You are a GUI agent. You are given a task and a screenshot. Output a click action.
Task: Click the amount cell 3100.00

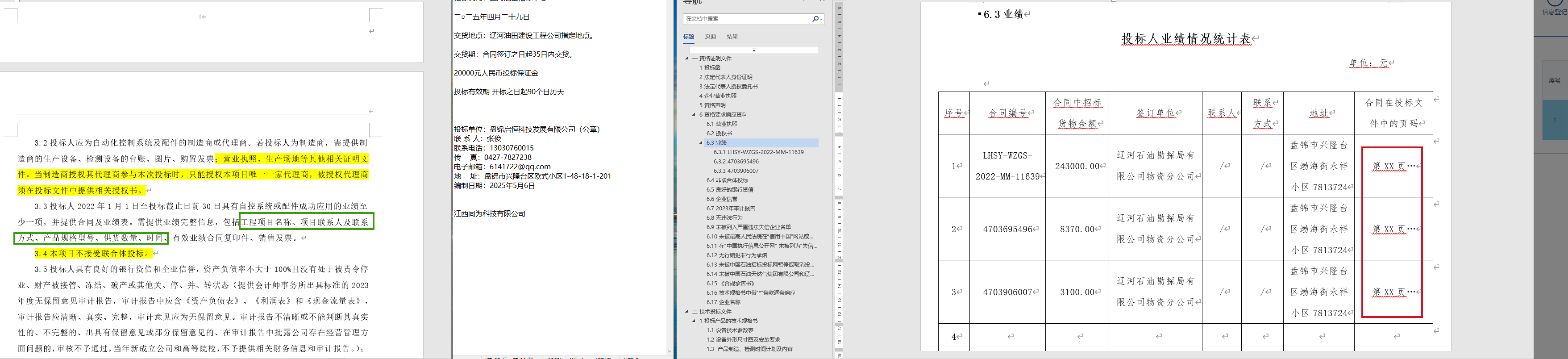pyautogui.click(x=1077, y=292)
